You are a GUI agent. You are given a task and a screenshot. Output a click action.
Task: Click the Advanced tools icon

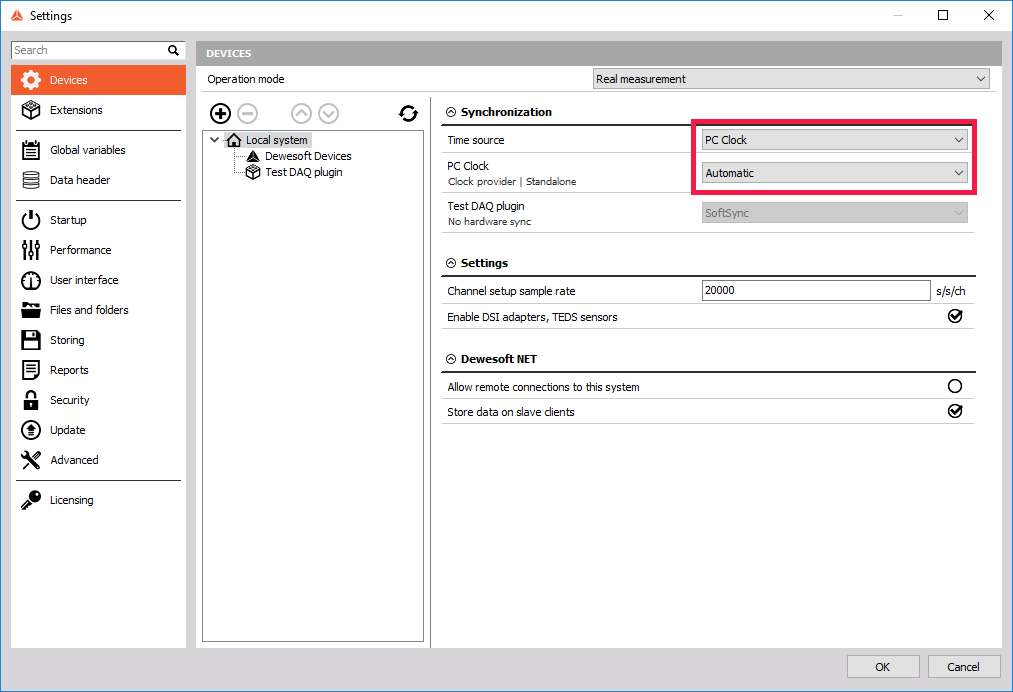(x=30, y=460)
